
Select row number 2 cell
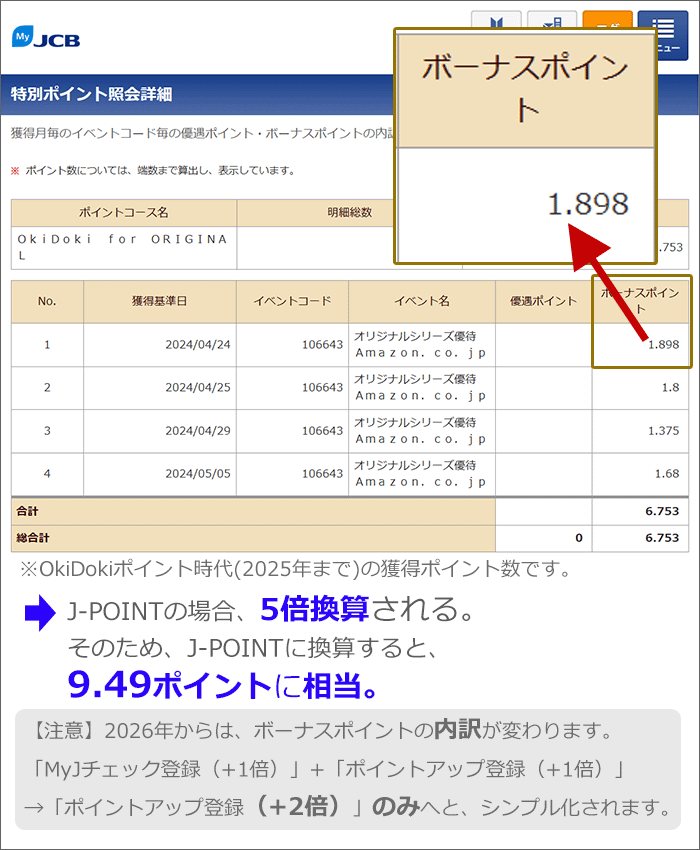(47, 388)
